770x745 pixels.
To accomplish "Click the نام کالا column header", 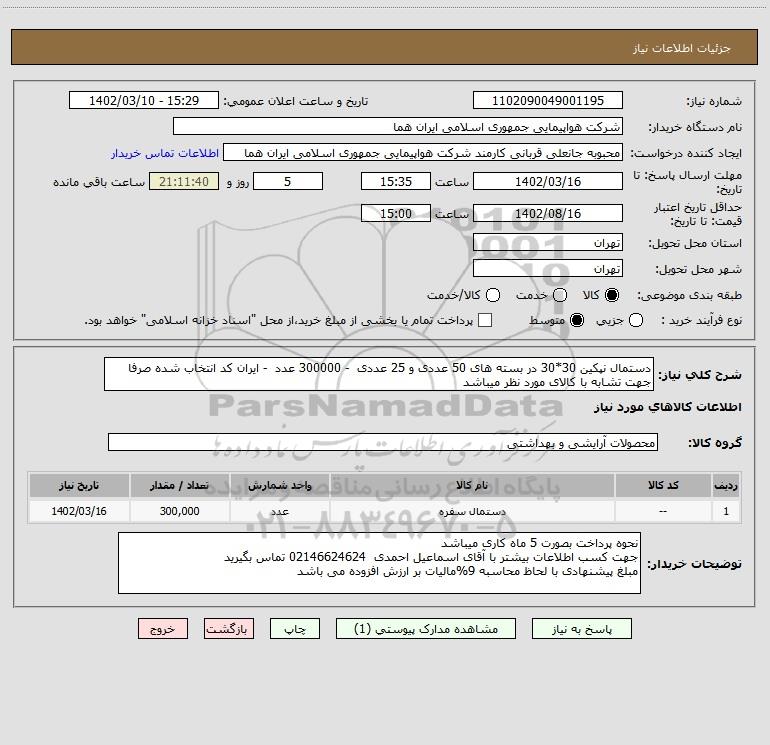I will click(472, 485).
